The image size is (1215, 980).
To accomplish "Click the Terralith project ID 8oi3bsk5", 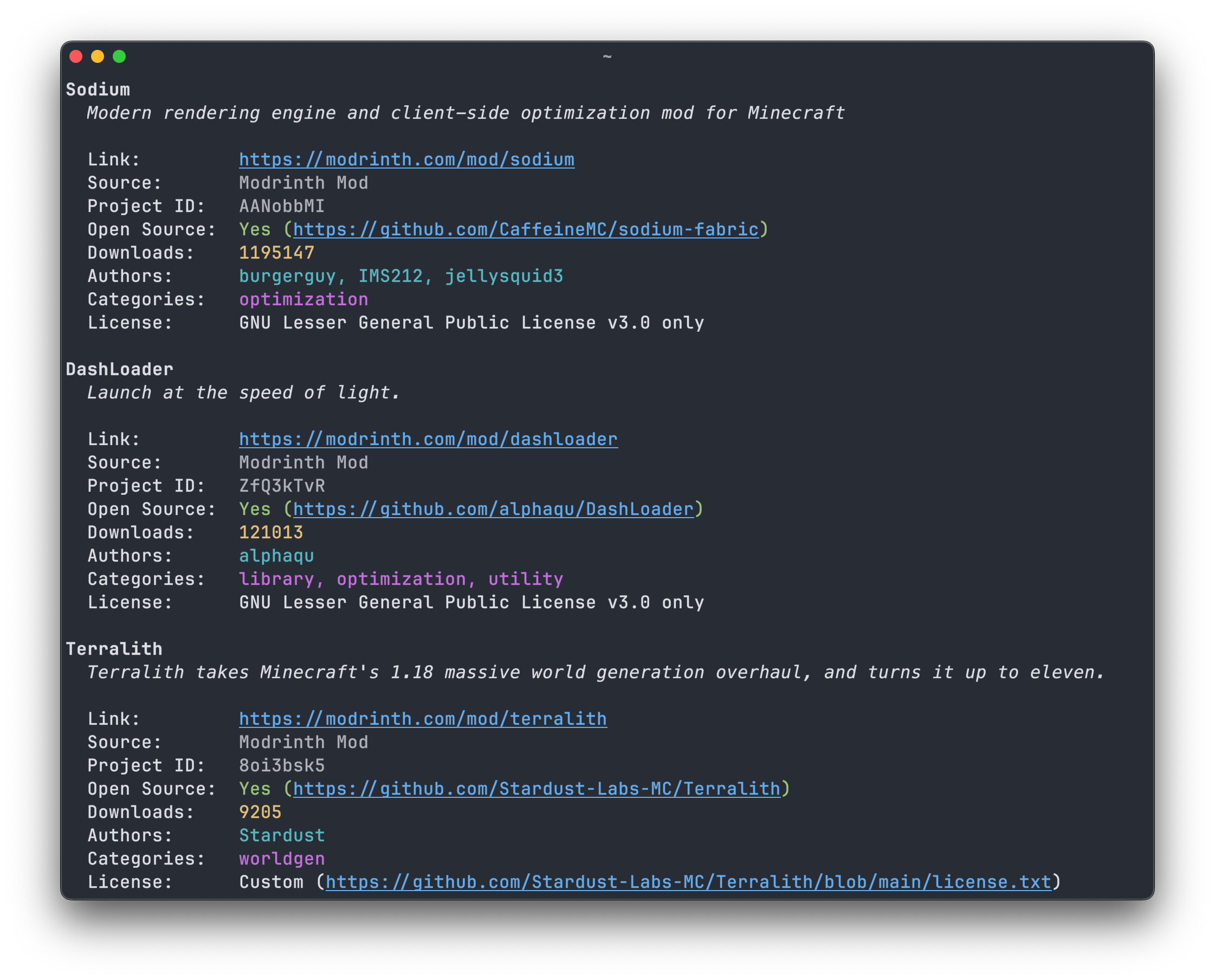I will (282, 765).
